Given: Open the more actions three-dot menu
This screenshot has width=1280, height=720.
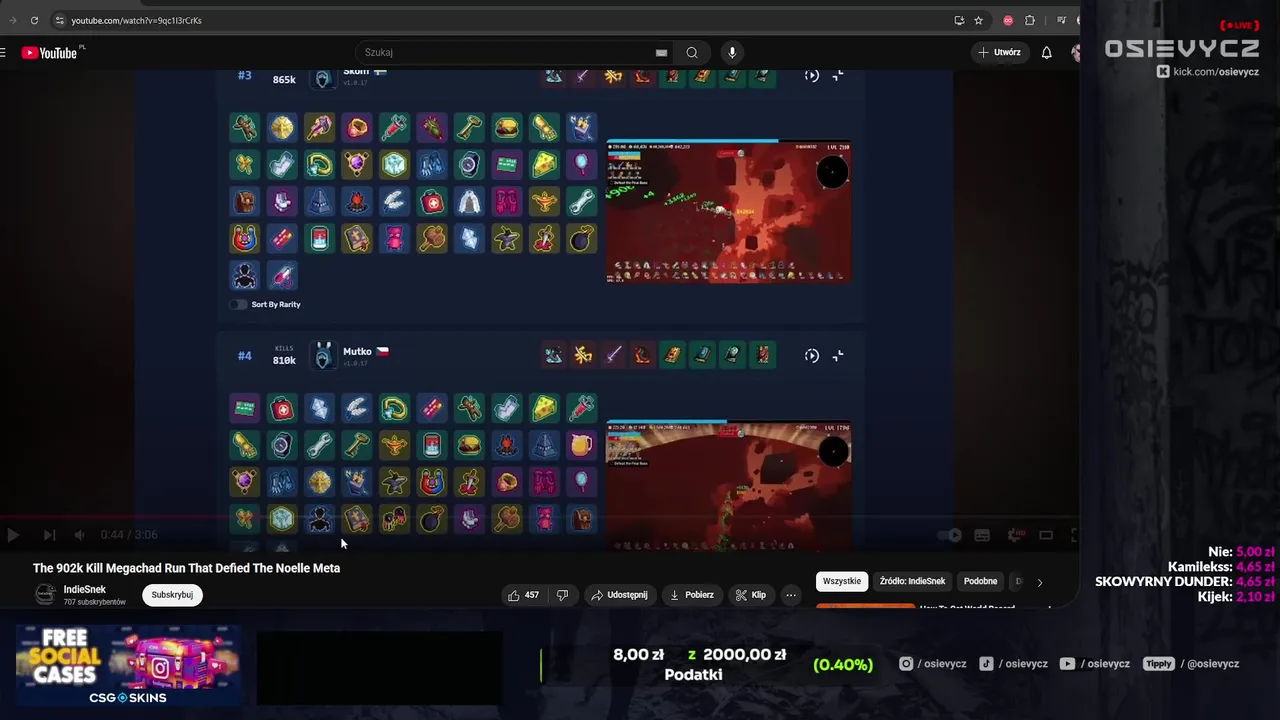Looking at the screenshot, I should [790, 595].
